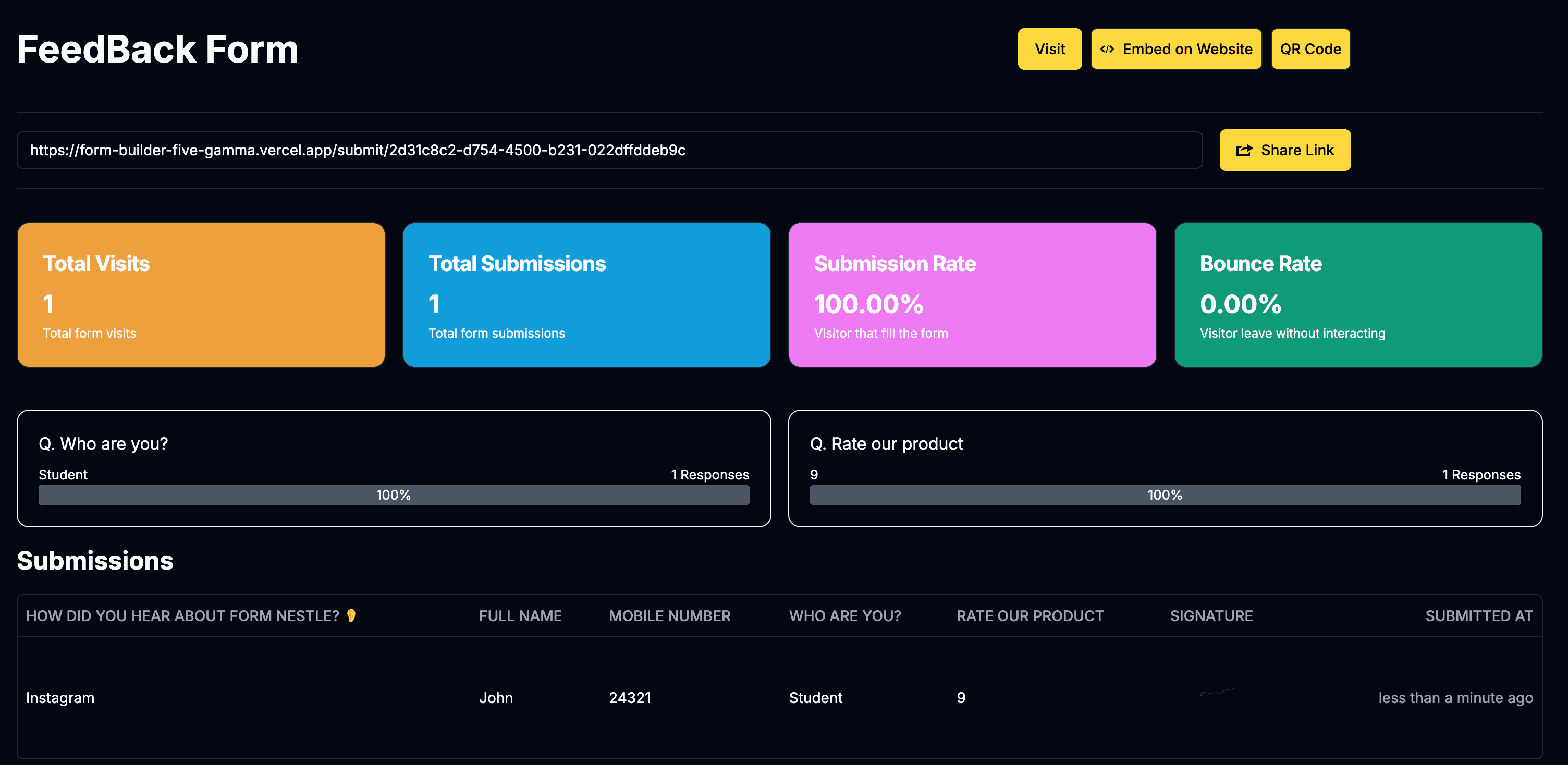The image size is (1568, 765).
Task: Click the SIGNATURE column header
Action: click(1211, 616)
